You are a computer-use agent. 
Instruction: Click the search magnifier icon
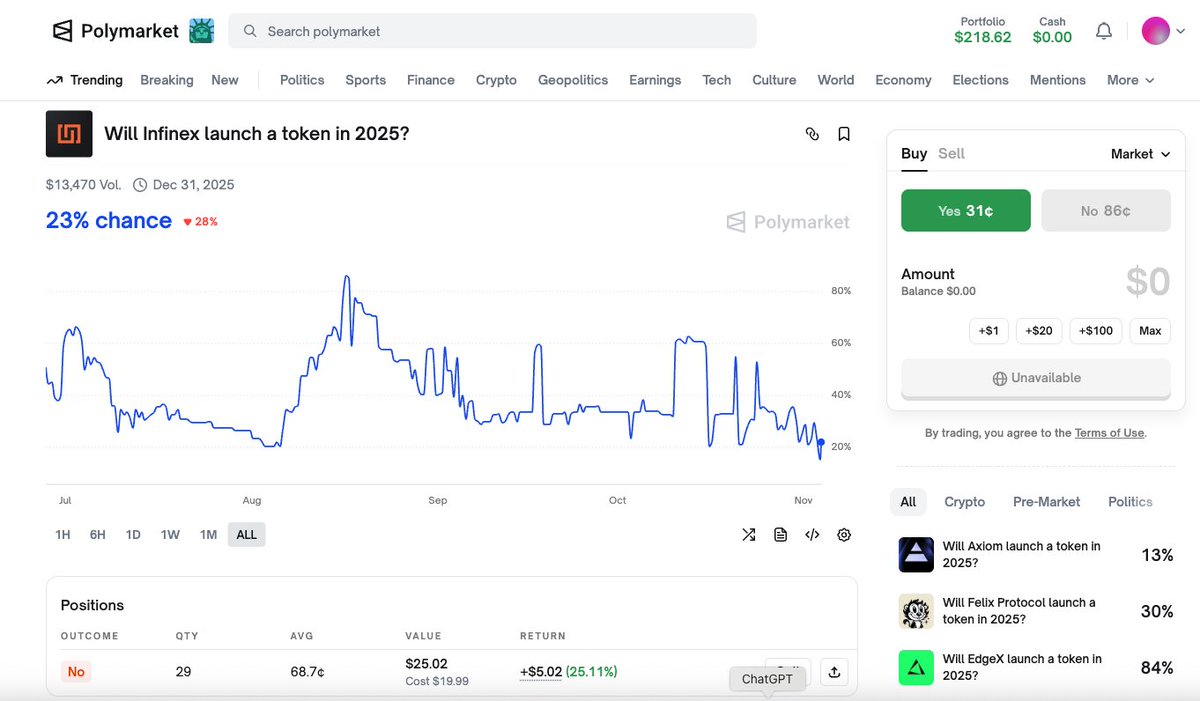(x=250, y=31)
